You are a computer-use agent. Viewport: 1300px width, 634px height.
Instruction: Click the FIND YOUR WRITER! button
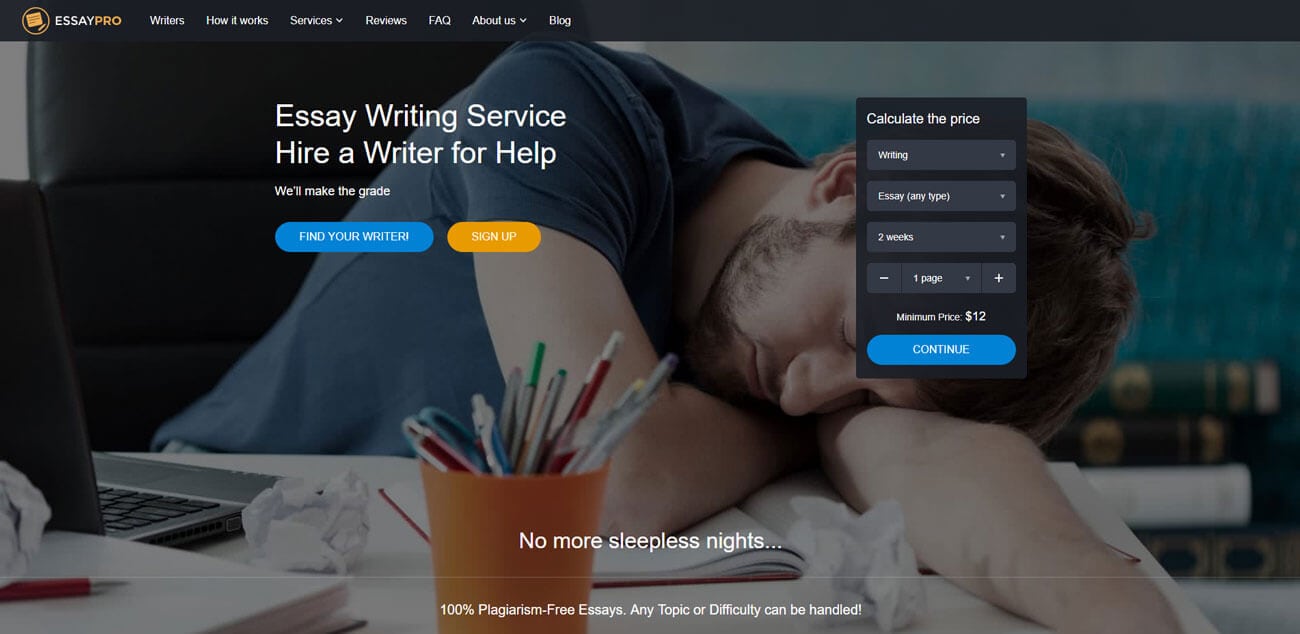pos(354,237)
